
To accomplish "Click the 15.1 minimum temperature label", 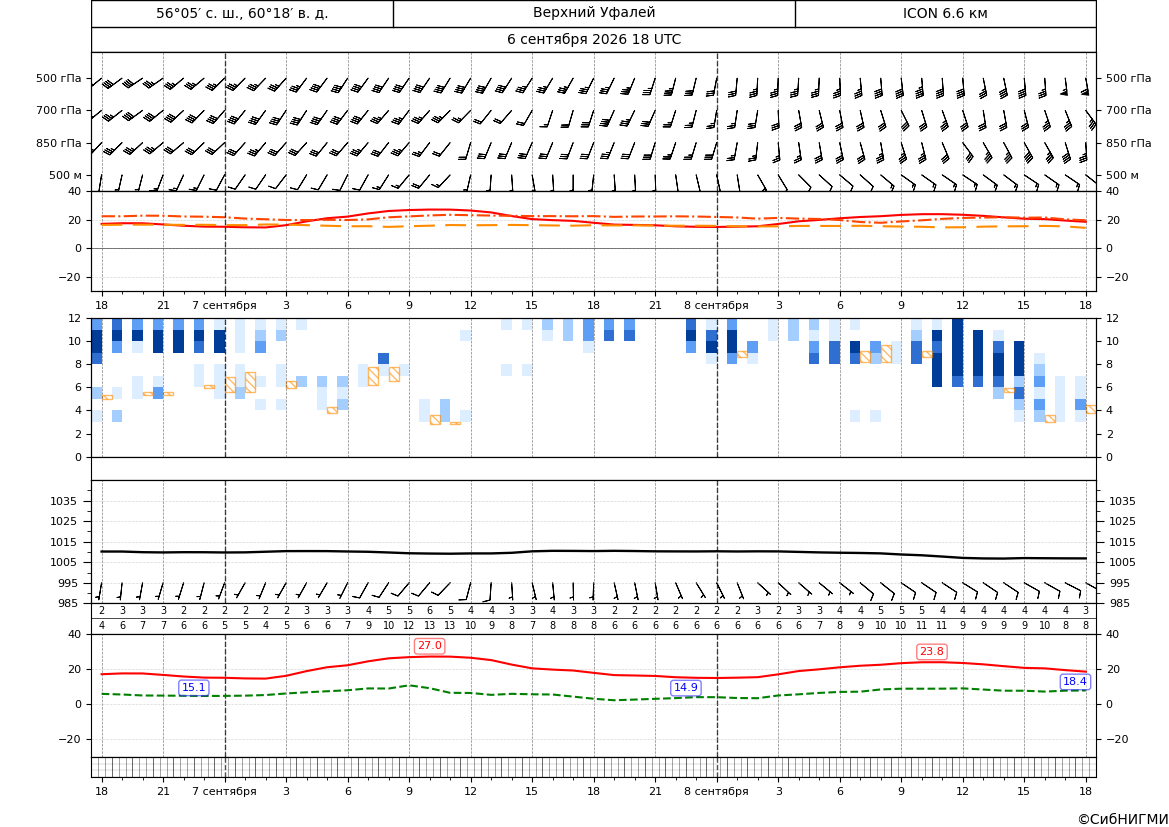I will click(194, 688).
